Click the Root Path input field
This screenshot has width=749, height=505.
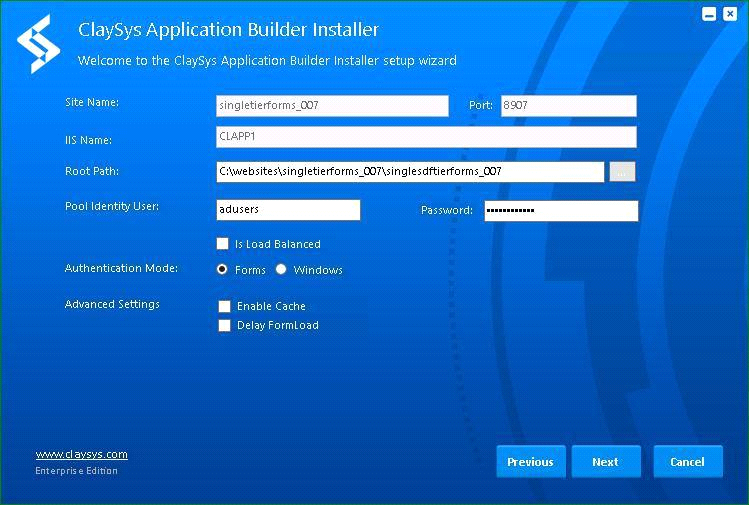(x=410, y=172)
